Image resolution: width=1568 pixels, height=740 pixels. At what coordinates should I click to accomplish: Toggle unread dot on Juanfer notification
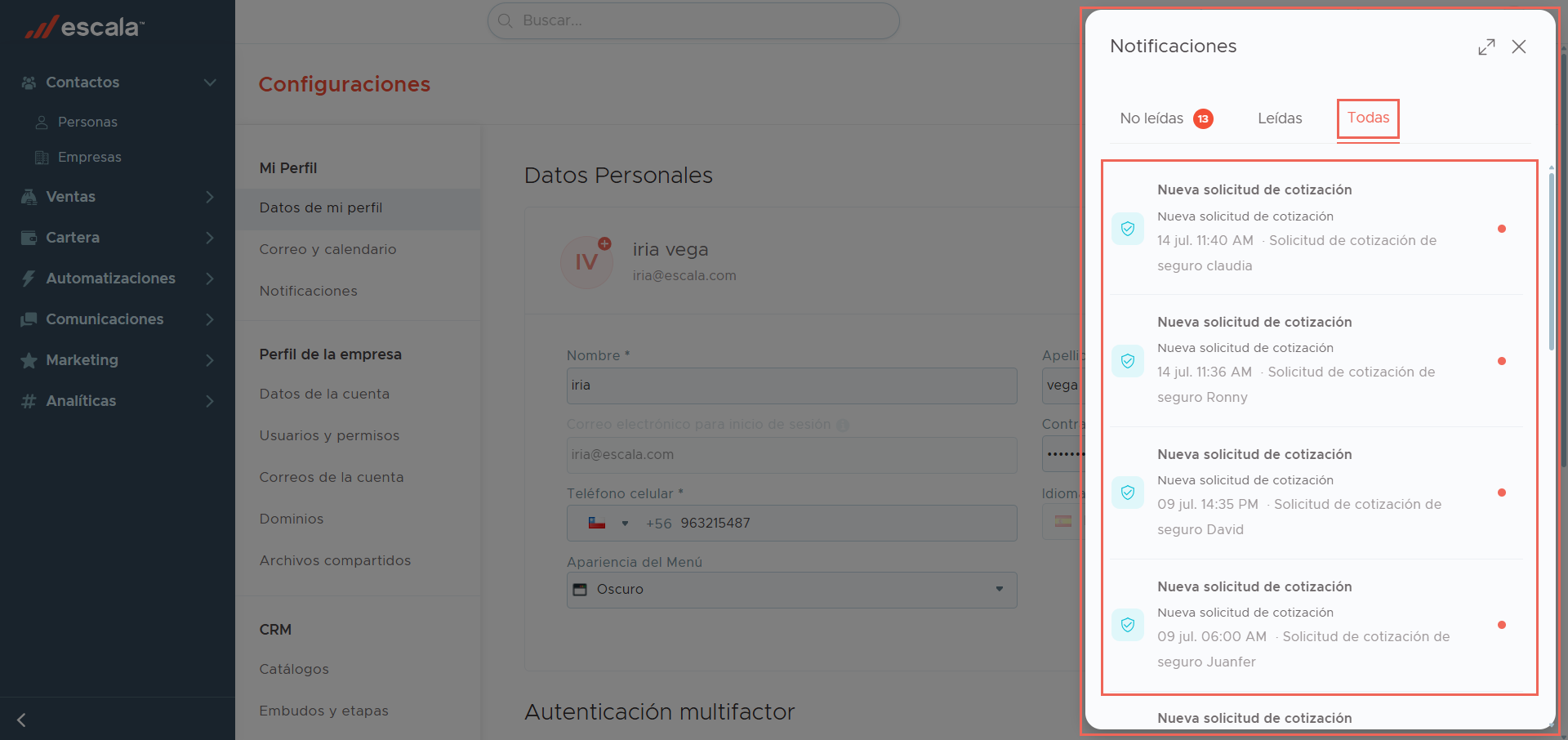tap(1502, 625)
